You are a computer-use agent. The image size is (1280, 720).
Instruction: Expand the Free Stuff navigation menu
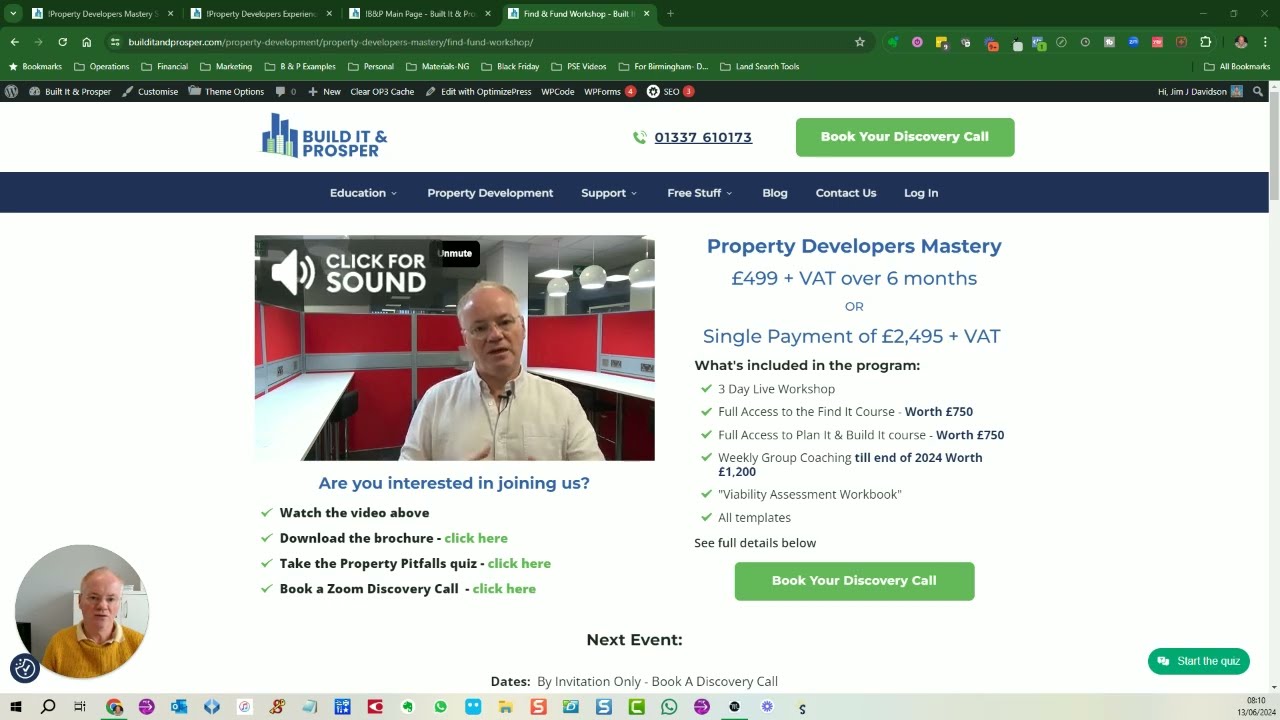point(700,193)
